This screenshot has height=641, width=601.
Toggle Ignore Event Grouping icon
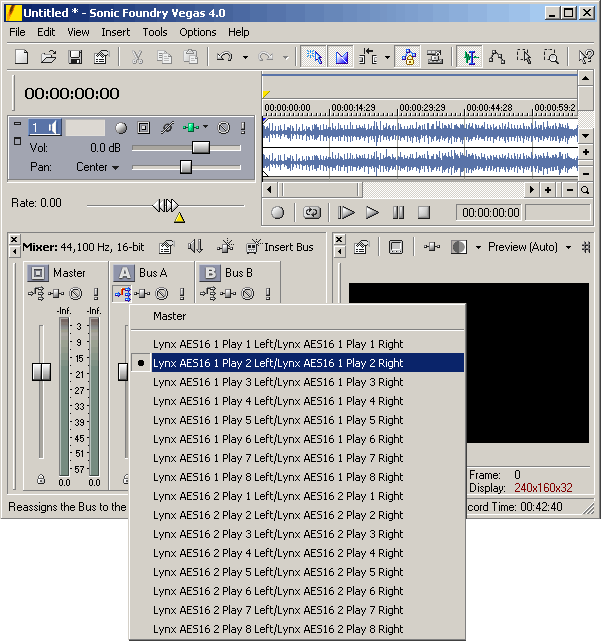coord(435,56)
